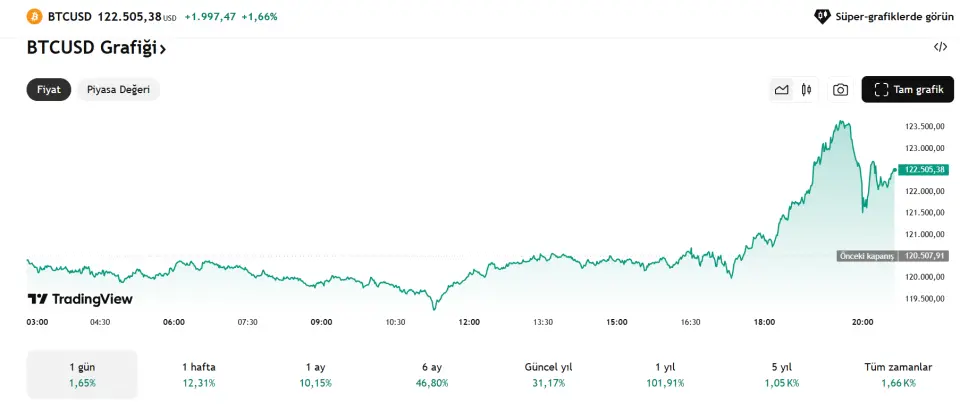The width and height of the screenshot is (960, 411).
Task: Open the embed code icon
Action: [x=940, y=47]
